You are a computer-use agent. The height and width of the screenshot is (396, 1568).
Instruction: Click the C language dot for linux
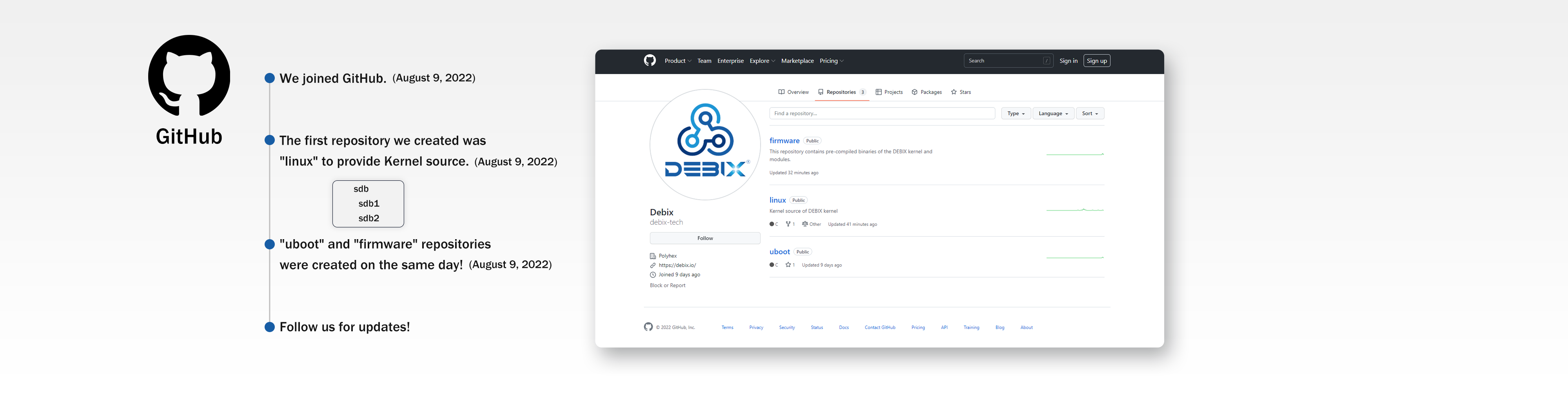[x=772, y=224]
